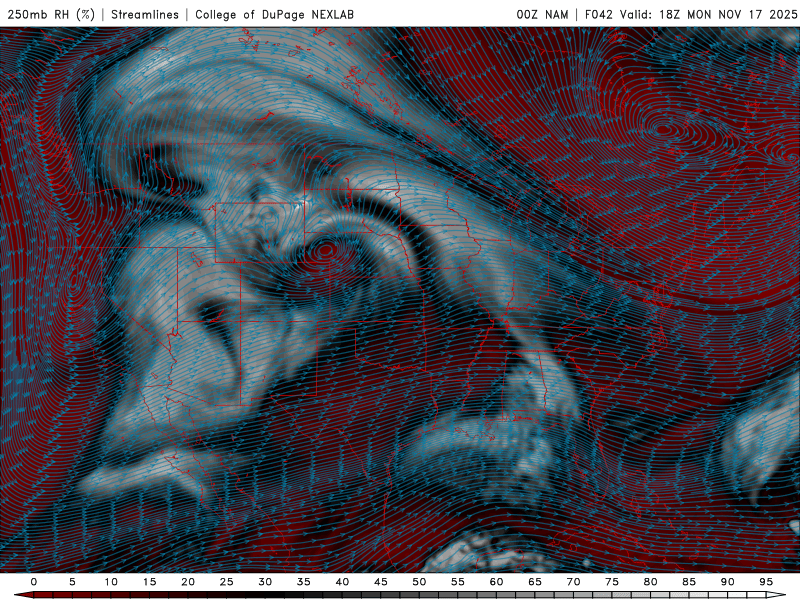
Task: Click the "F042" forecast hour text
Action: (x=598, y=14)
